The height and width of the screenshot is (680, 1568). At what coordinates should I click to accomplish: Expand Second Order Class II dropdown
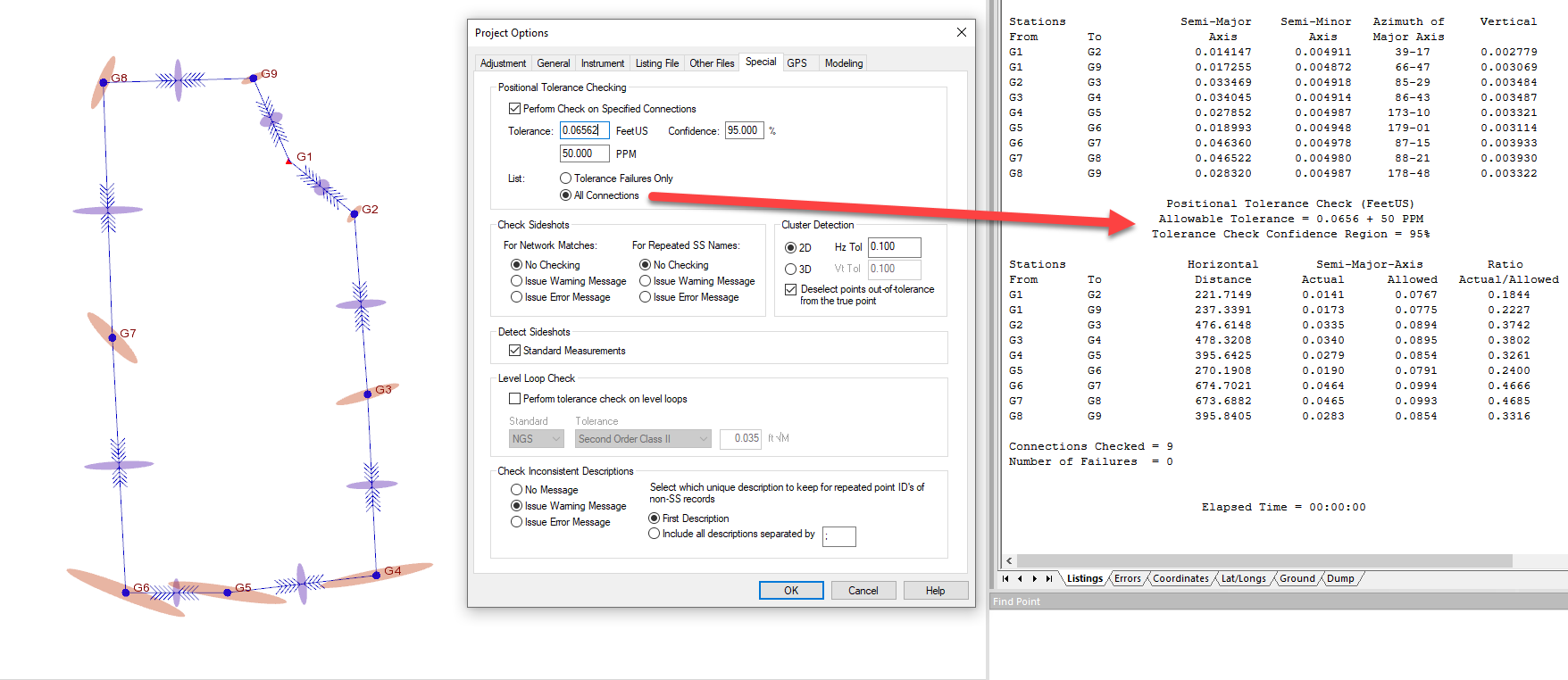click(643, 439)
